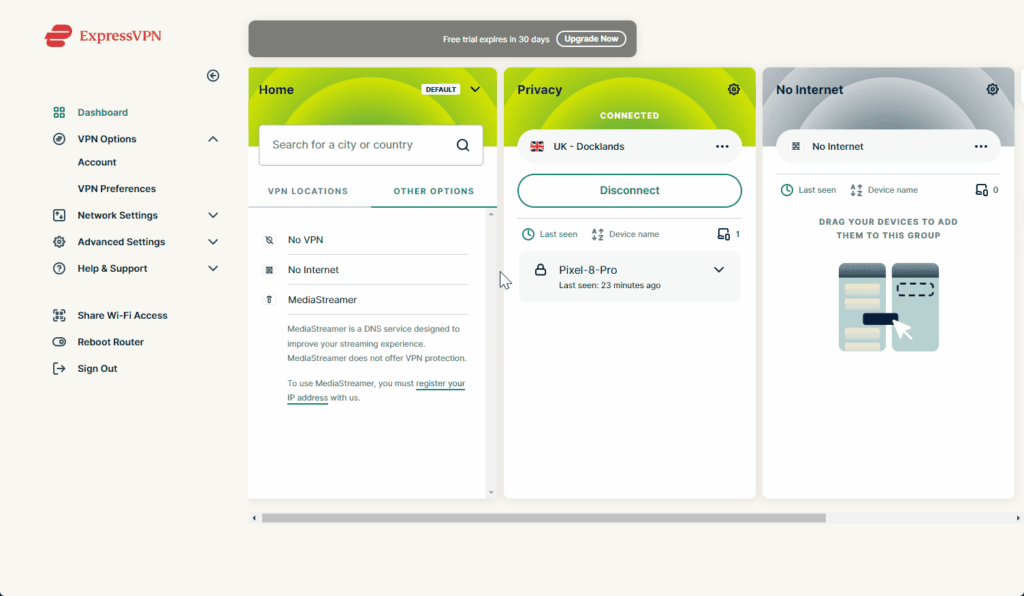Click the Reboot Router sidebar item
This screenshot has height=596, width=1024.
tap(110, 342)
